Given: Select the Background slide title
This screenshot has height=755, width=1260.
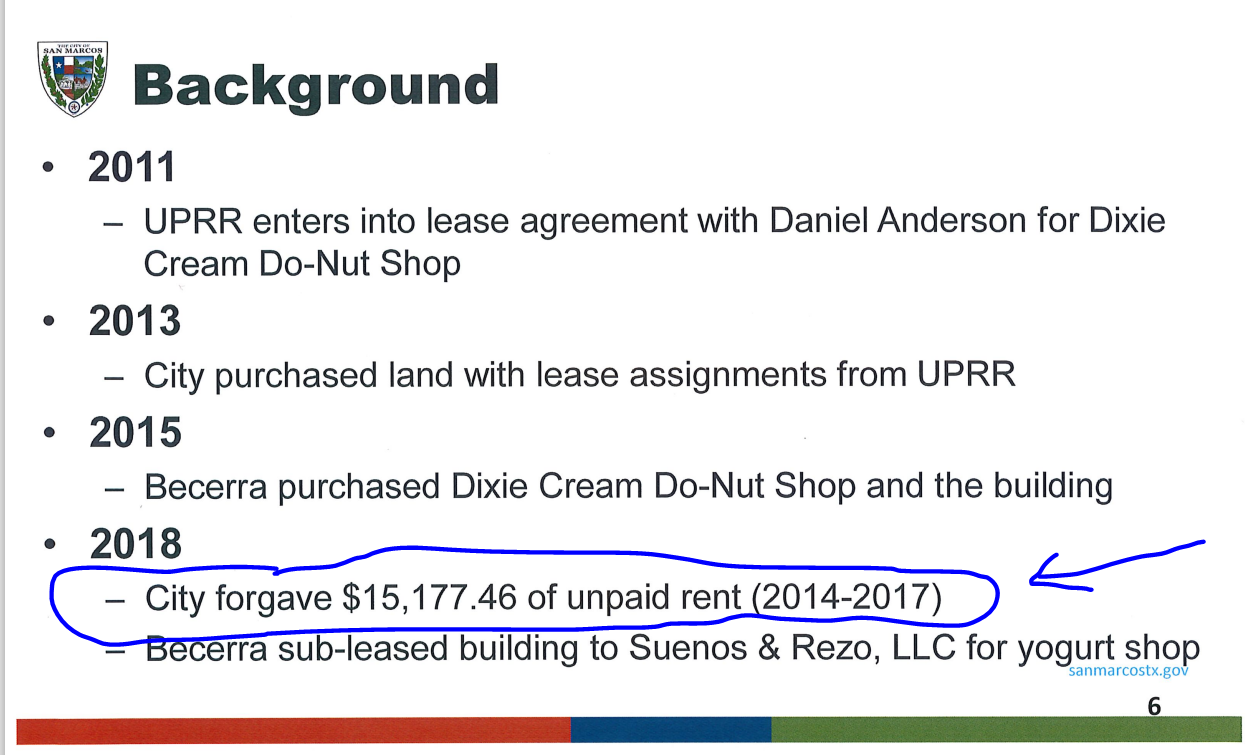Looking at the screenshot, I should click(x=315, y=86).
